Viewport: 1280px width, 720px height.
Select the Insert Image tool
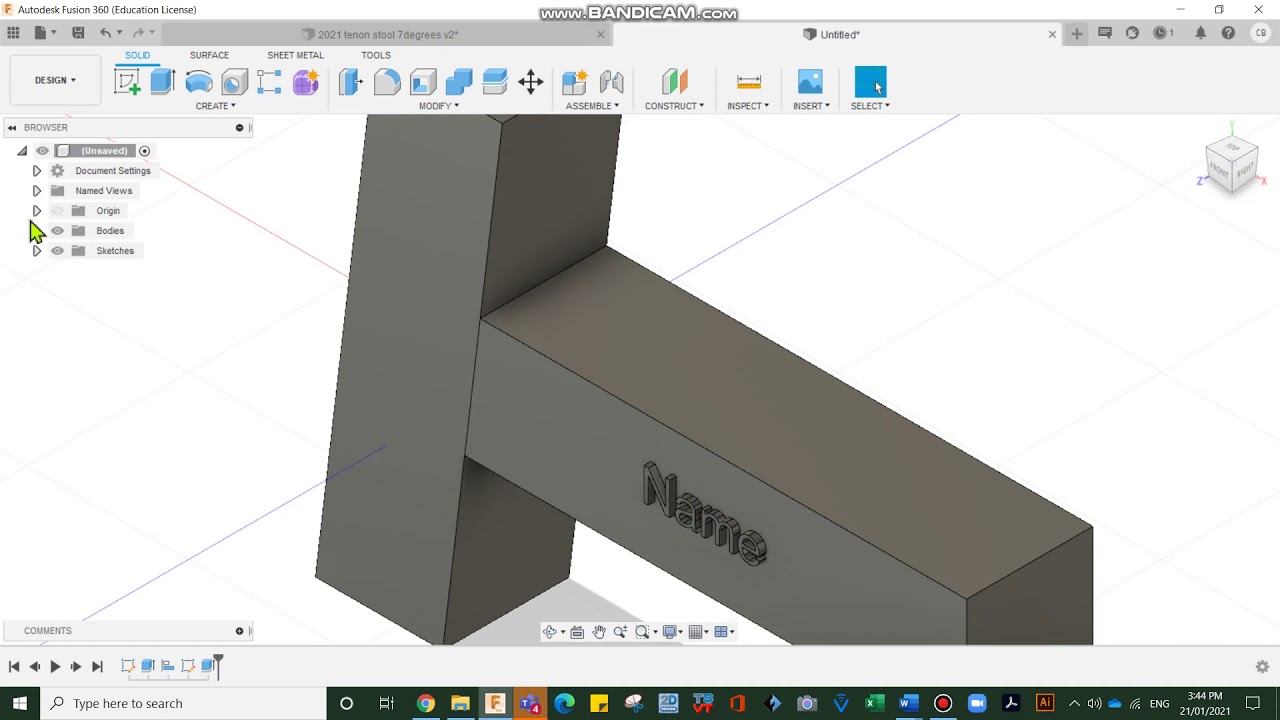(810, 82)
